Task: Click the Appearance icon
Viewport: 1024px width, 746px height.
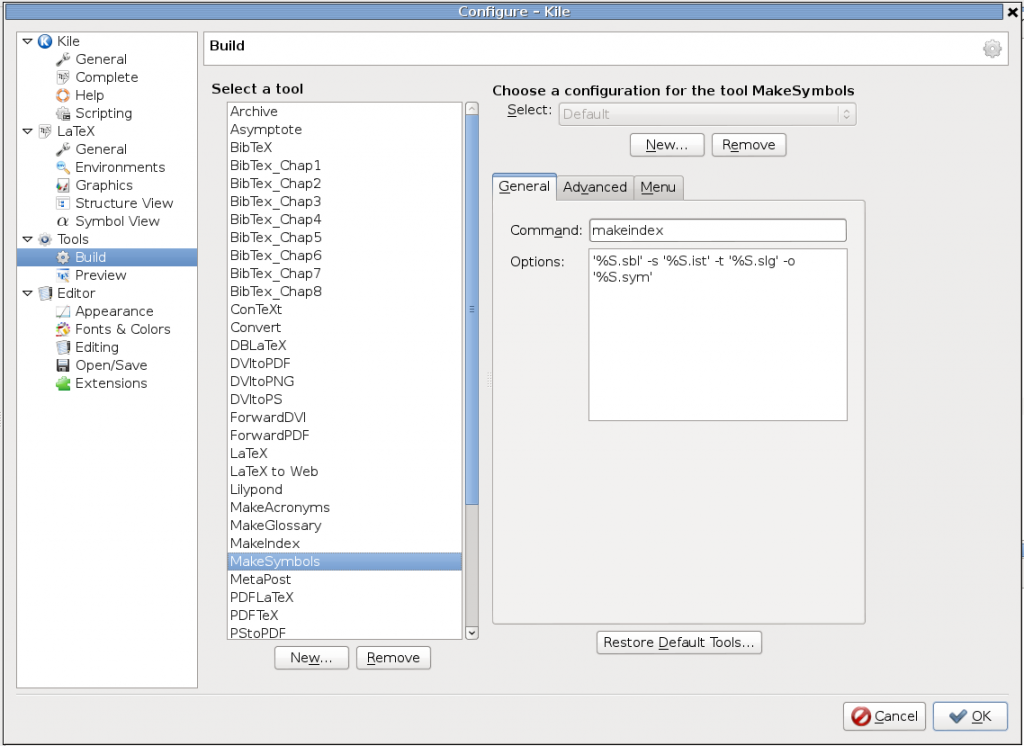Action: click(63, 311)
